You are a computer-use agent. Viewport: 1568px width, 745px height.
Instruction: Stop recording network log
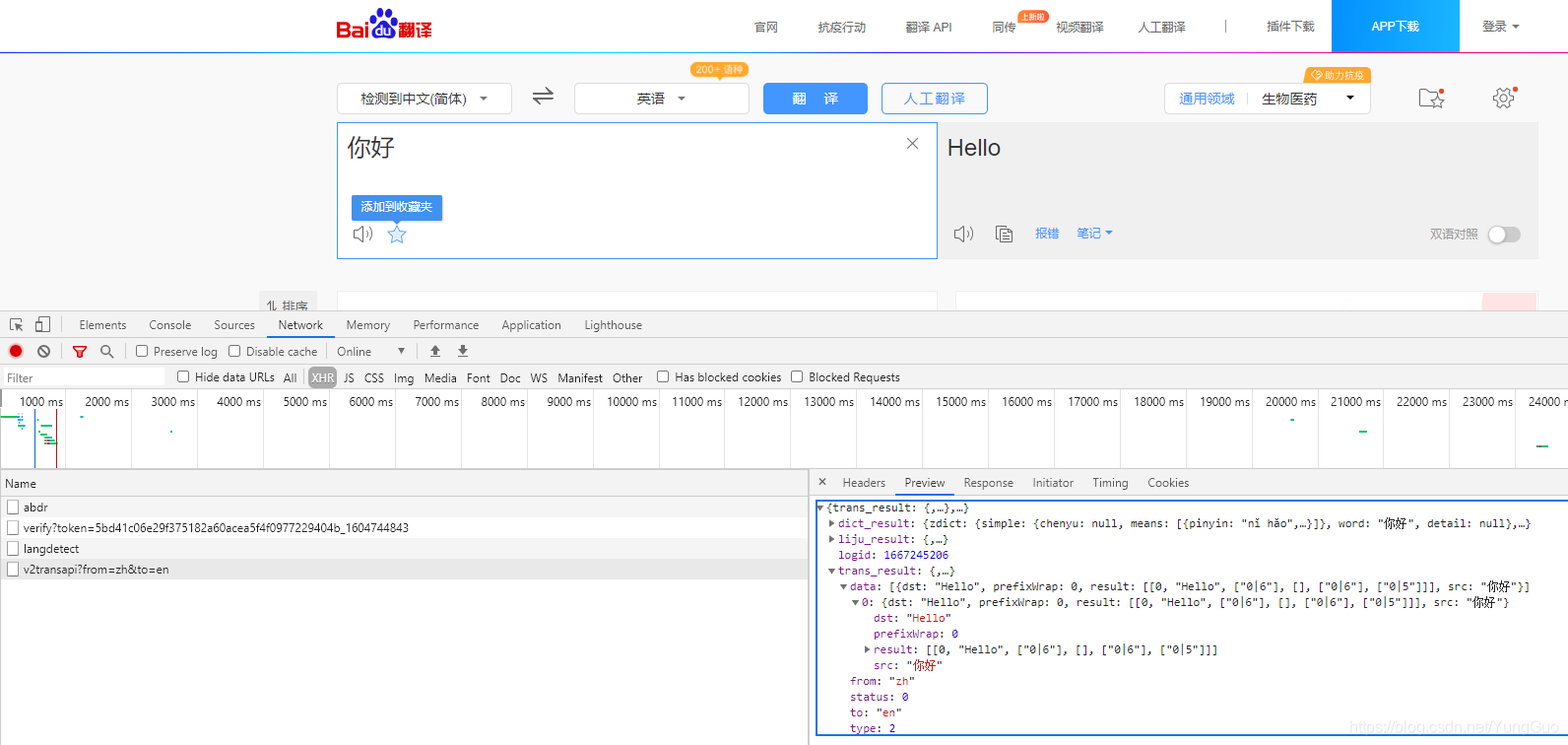pyautogui.click(x=16, y=351)
